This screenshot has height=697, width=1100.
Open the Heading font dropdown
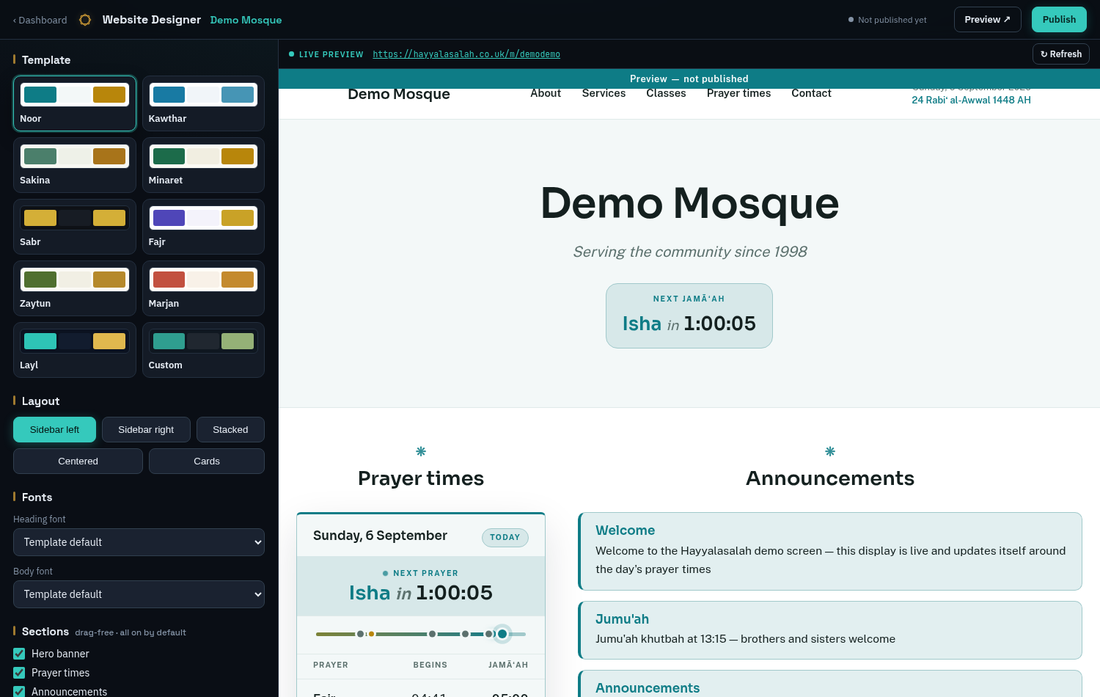(x=139, y=542)
